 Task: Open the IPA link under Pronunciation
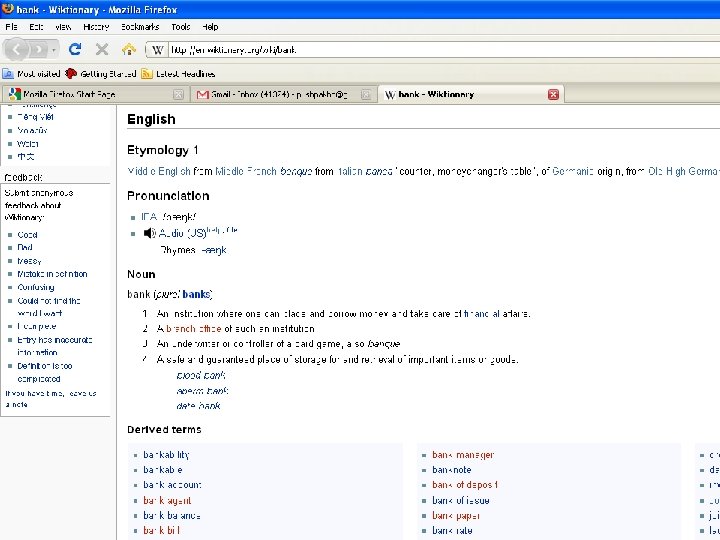pos(149,217)
